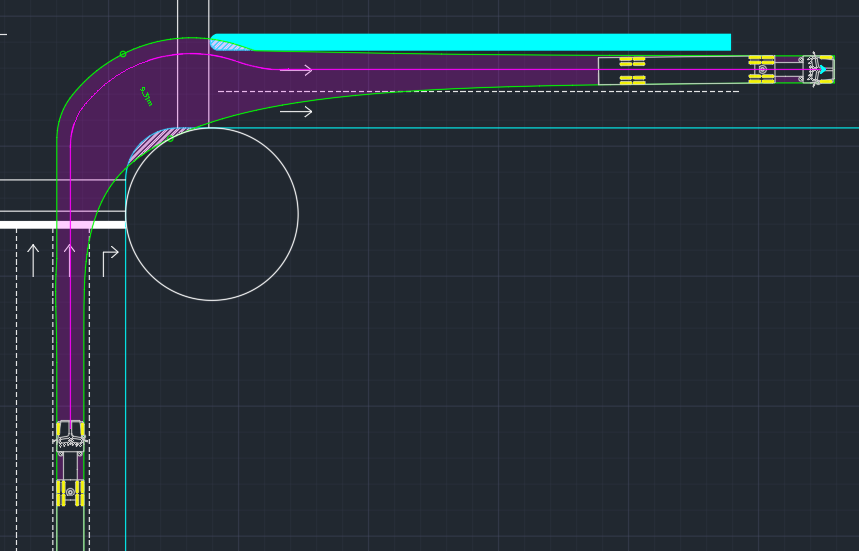Select the small green node on the outer curve

123,54
